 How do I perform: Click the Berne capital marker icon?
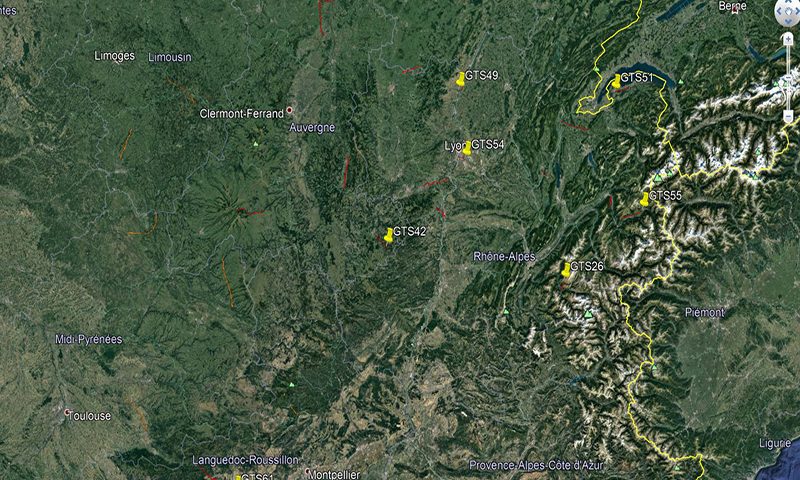(x=735, y=12)
